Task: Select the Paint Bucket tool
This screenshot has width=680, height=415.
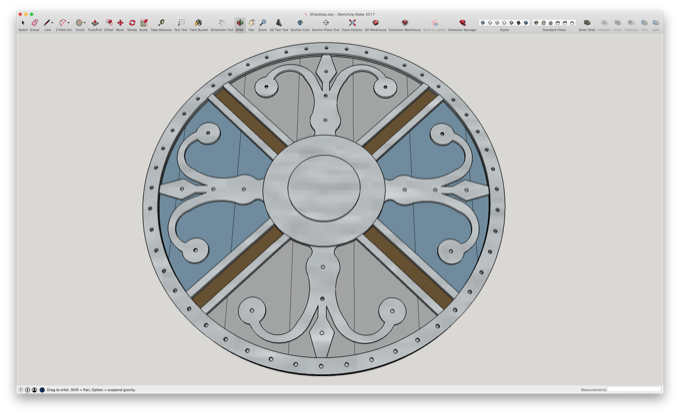Action: [199, 23]
